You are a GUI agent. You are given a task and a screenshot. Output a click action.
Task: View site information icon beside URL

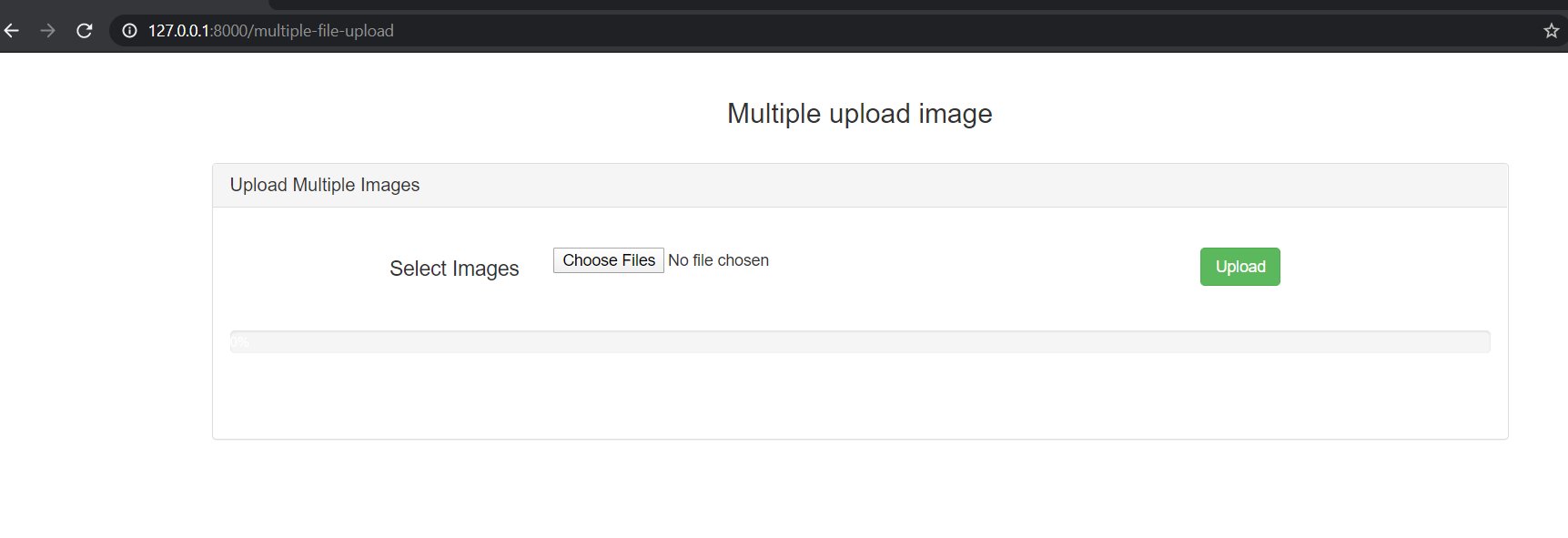click(x=130, y=31)
